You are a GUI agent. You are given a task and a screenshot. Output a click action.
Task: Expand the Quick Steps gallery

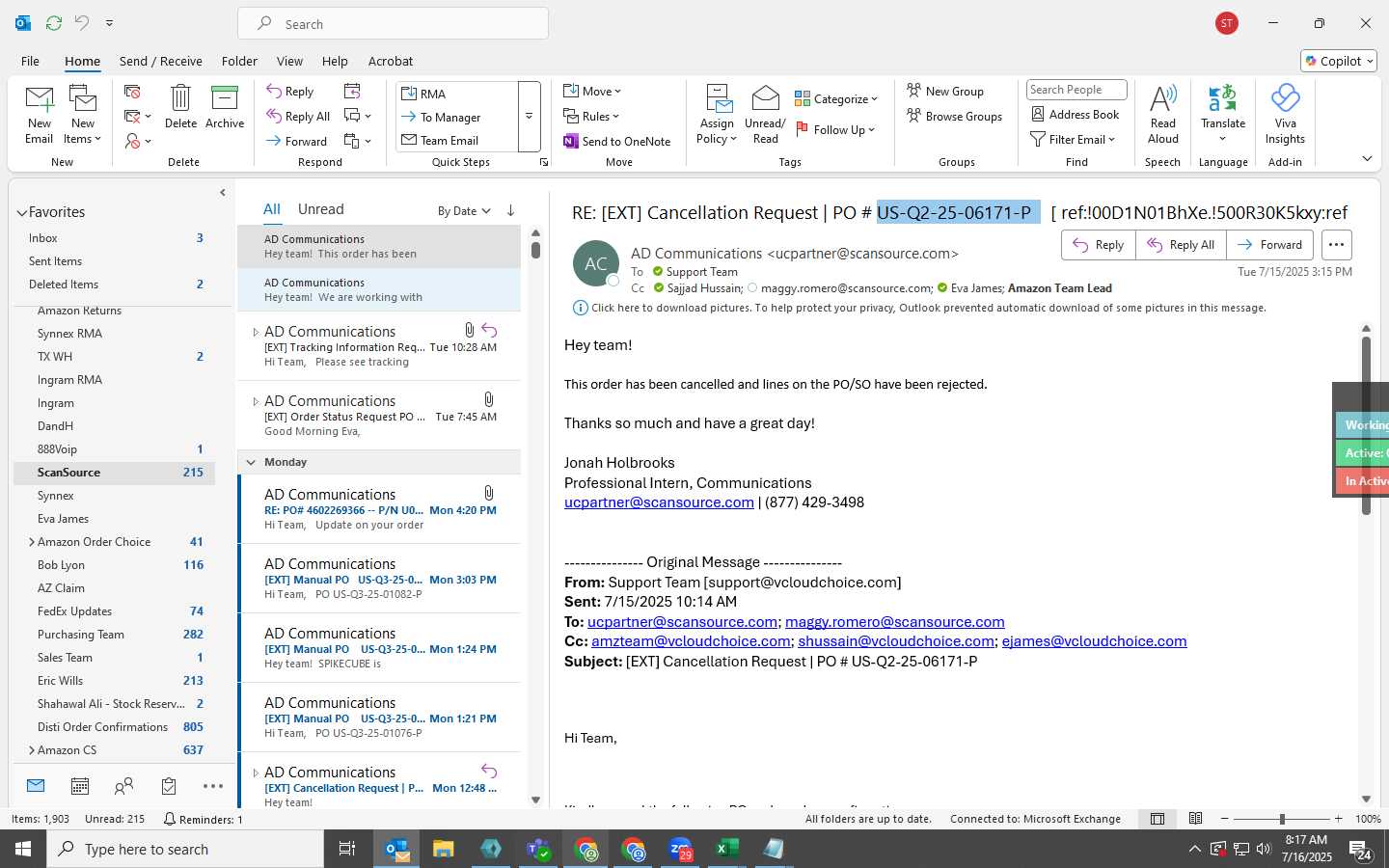[529, 116]
